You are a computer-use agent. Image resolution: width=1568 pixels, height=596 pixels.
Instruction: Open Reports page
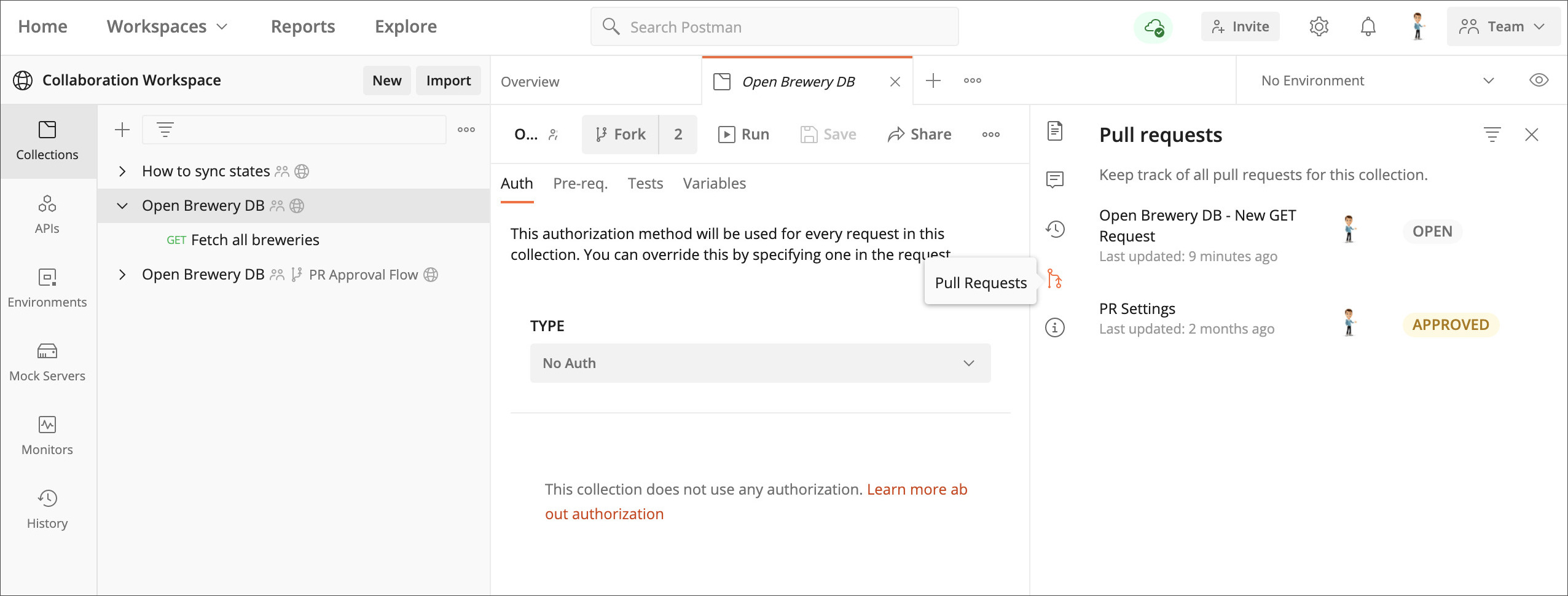tap(303, 26)
